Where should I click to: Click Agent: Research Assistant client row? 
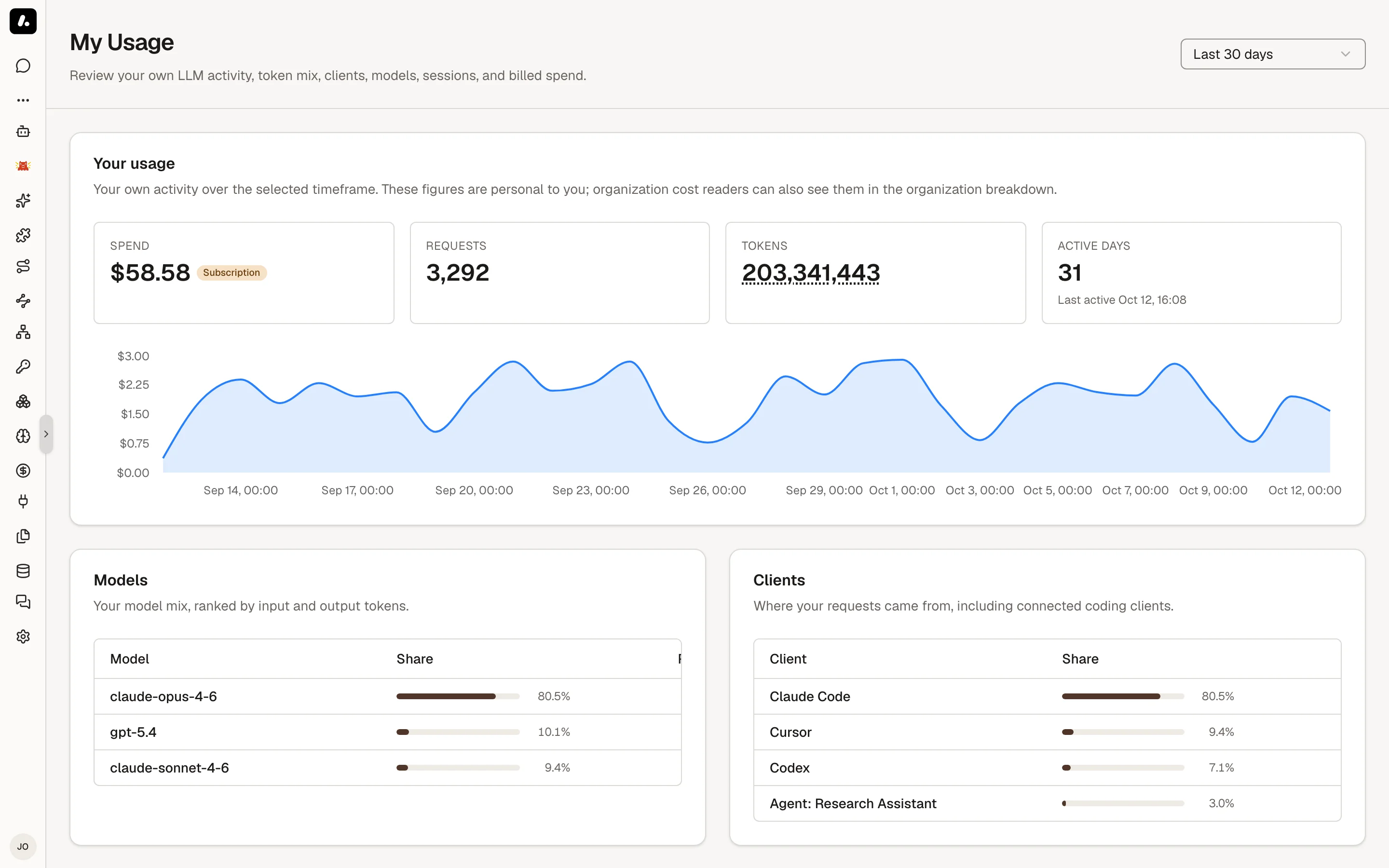coord(1047,804)
